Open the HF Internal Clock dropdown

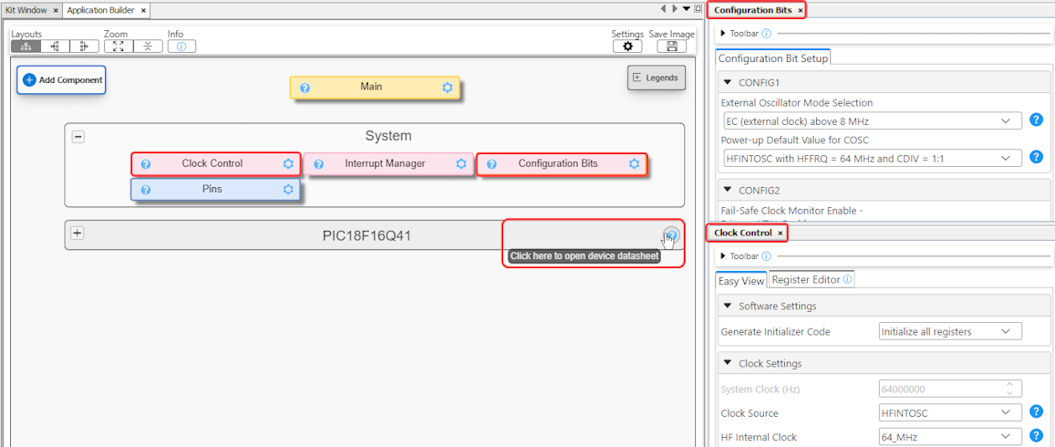coord(950,436)
